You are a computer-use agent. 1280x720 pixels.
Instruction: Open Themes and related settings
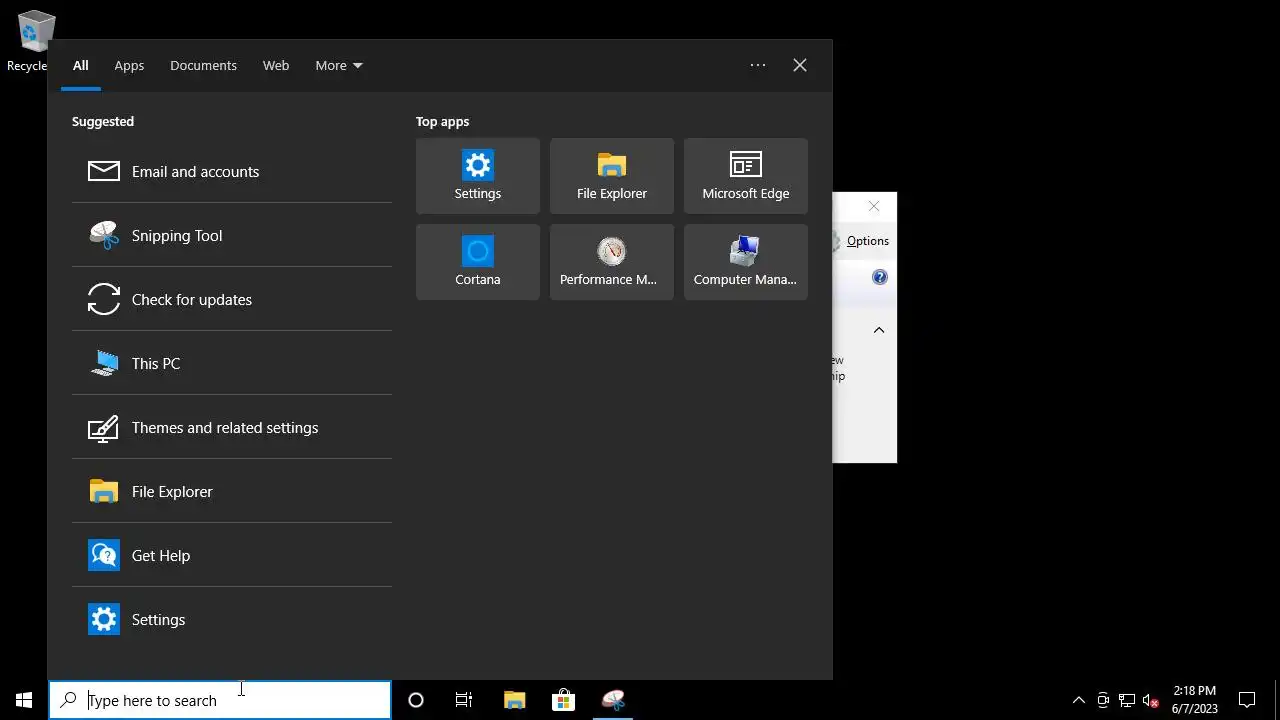(x=232, y=427)
